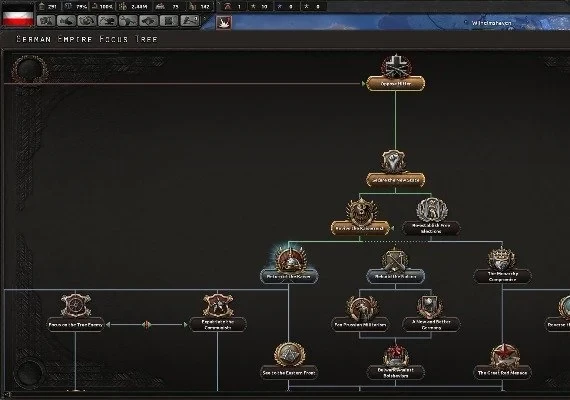Click the army experience value 30
570x400 pixels.
[x=264, y=7]
